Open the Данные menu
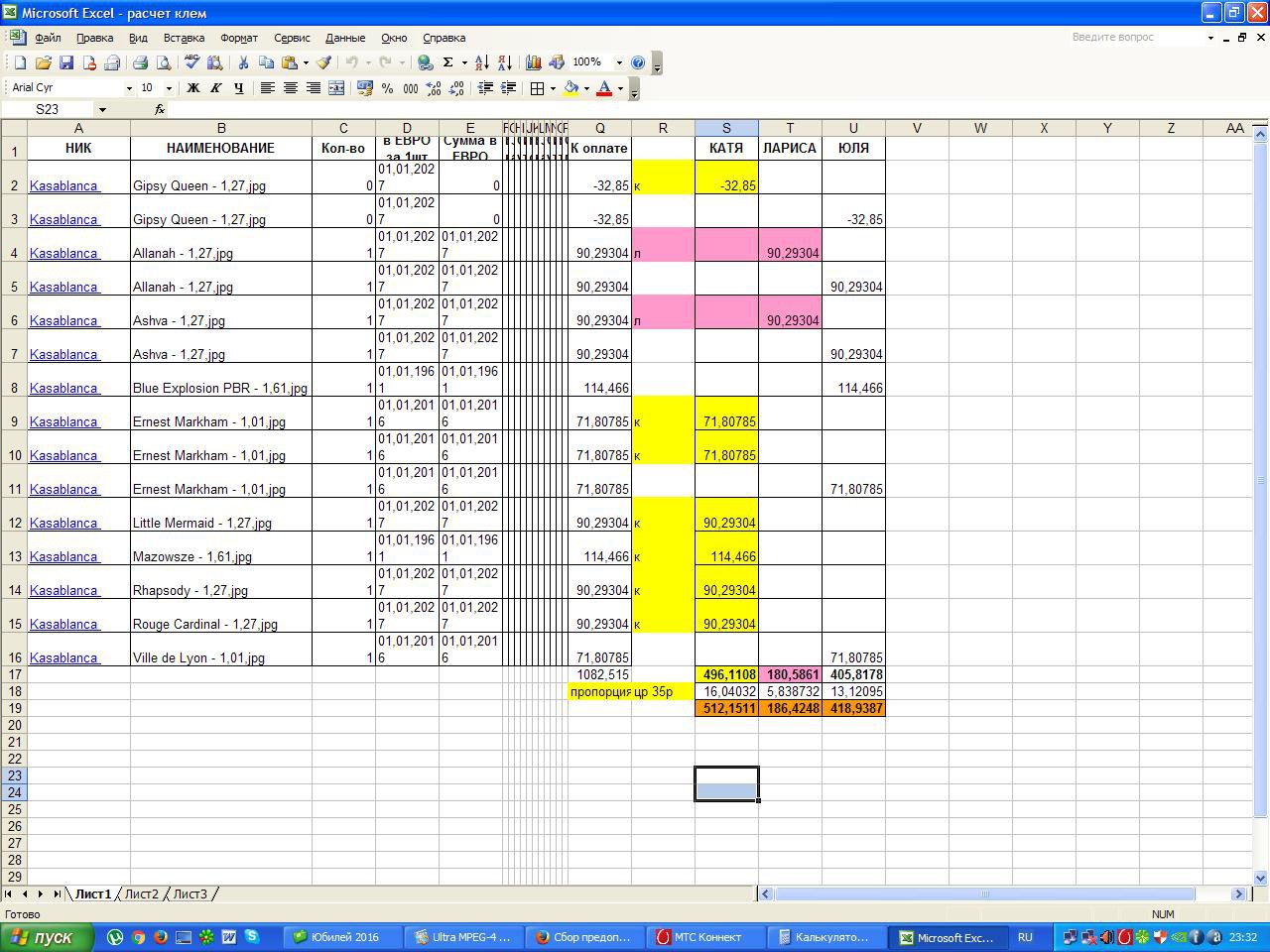Viewport: 1270px width, 952px height. coord(345,38)
